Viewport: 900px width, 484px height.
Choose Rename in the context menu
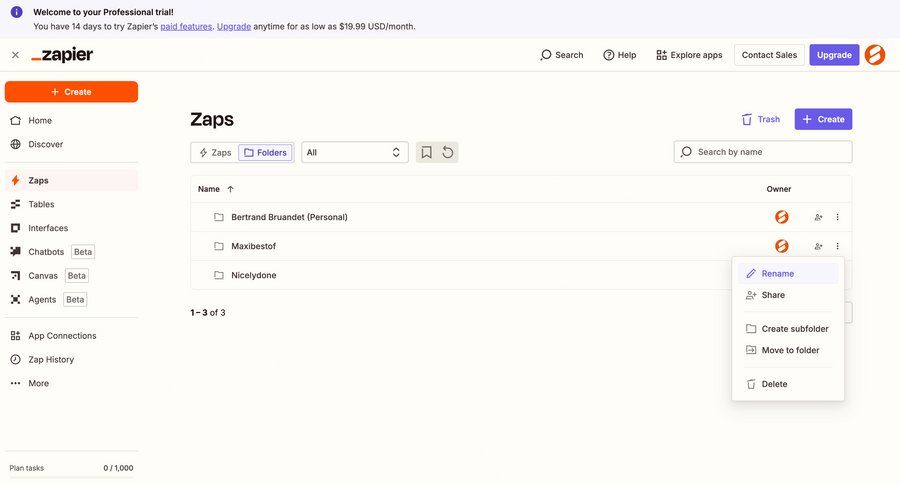tap(788, 274)
